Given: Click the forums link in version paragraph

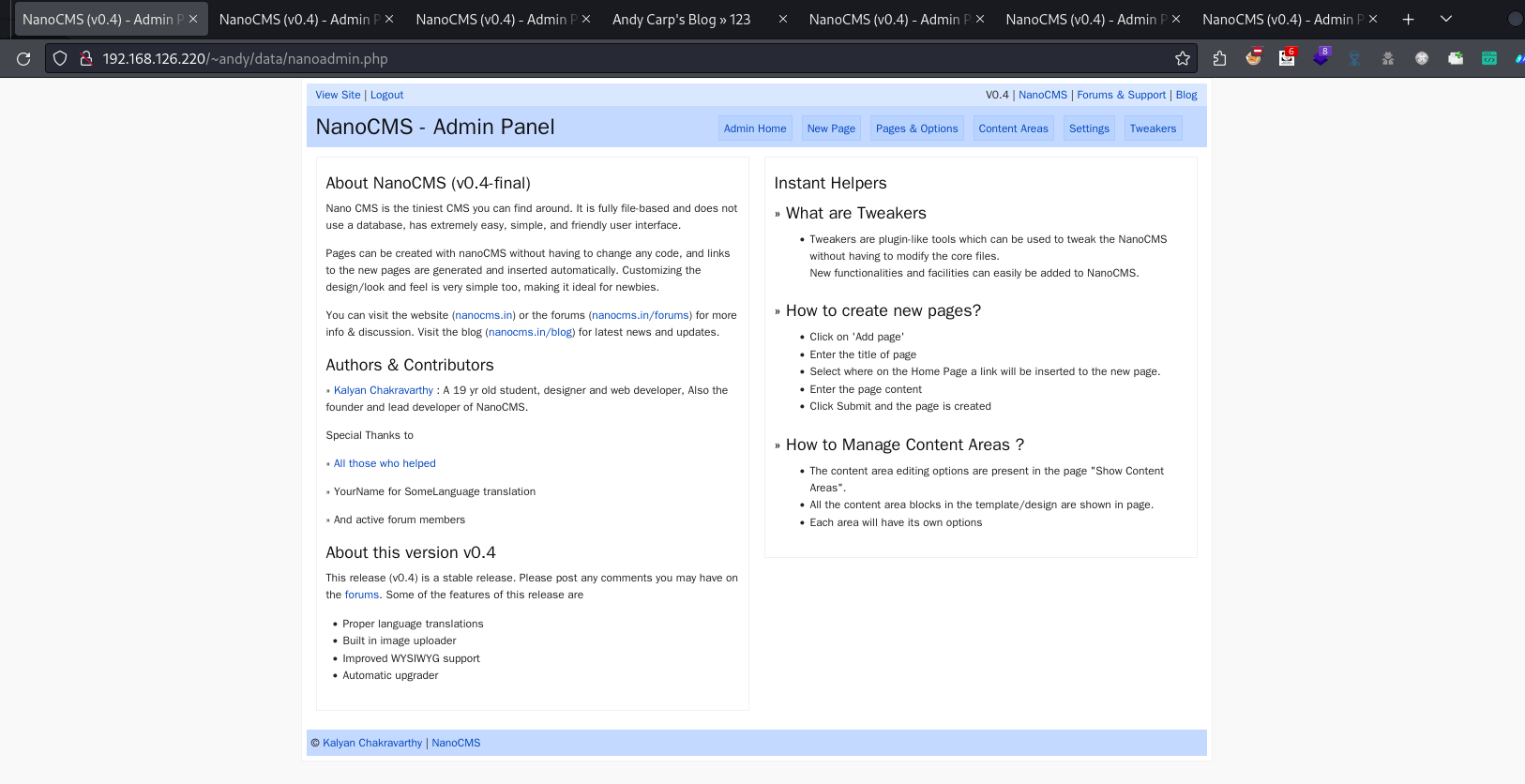Looking at the screenshot, I should [362, 595].
